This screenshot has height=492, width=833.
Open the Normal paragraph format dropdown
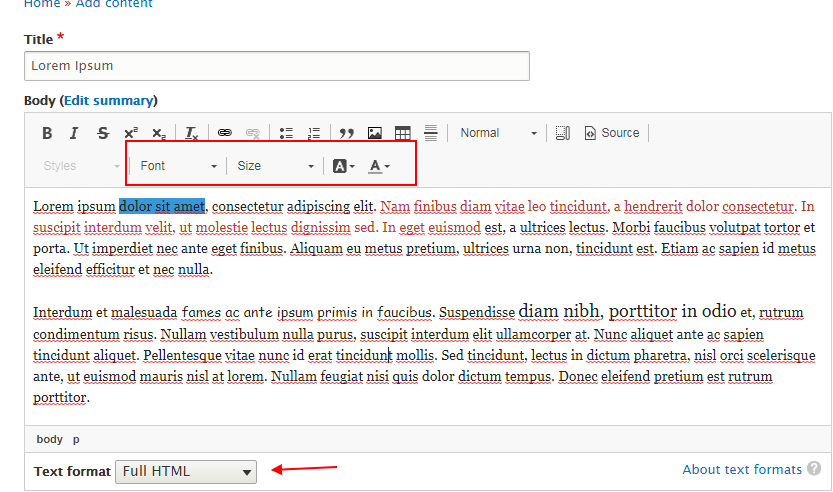498,133
